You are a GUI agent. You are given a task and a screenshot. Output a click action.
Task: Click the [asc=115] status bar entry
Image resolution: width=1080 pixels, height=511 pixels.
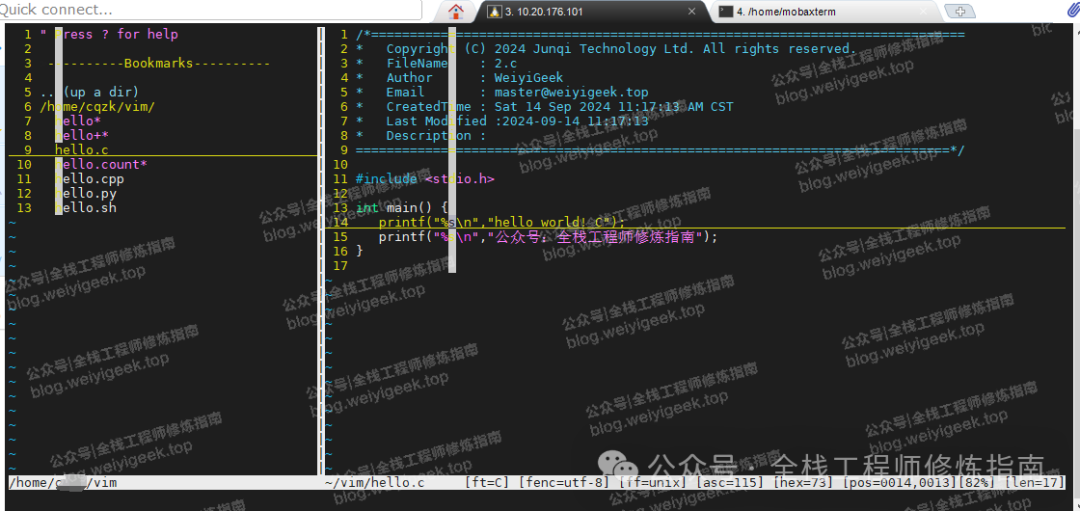(731, 483)
